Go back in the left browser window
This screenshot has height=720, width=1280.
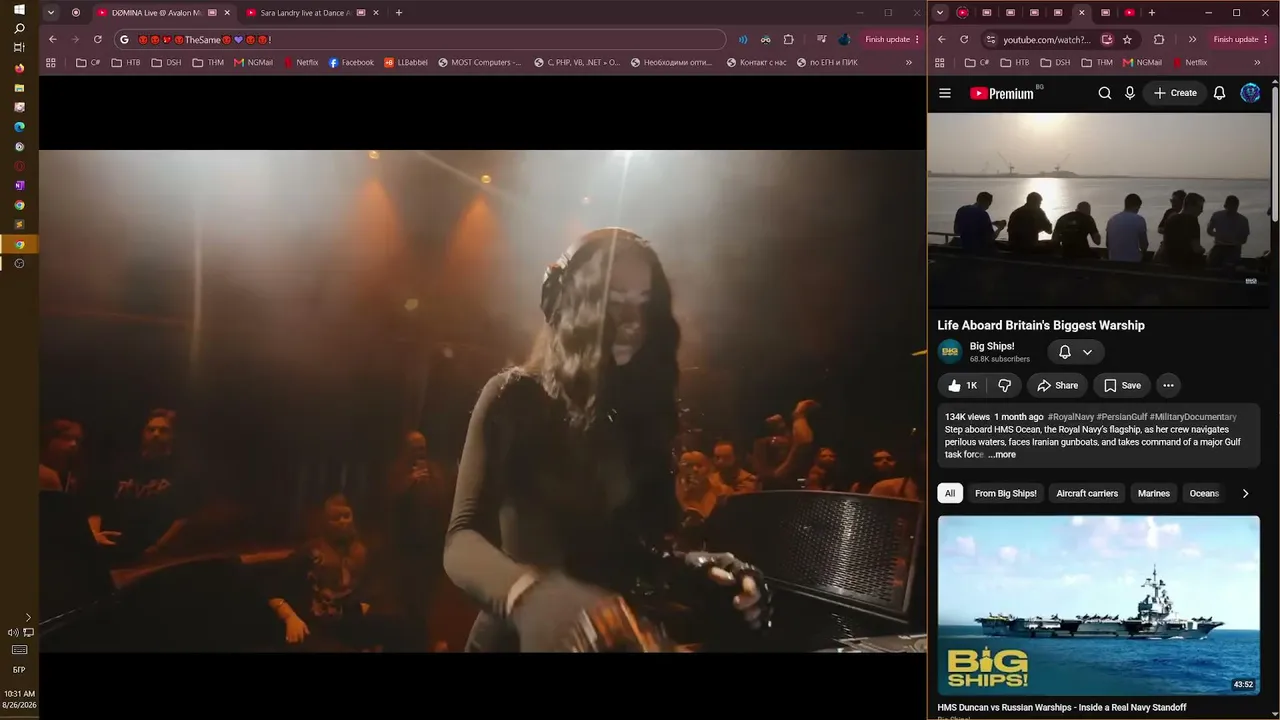53,39
